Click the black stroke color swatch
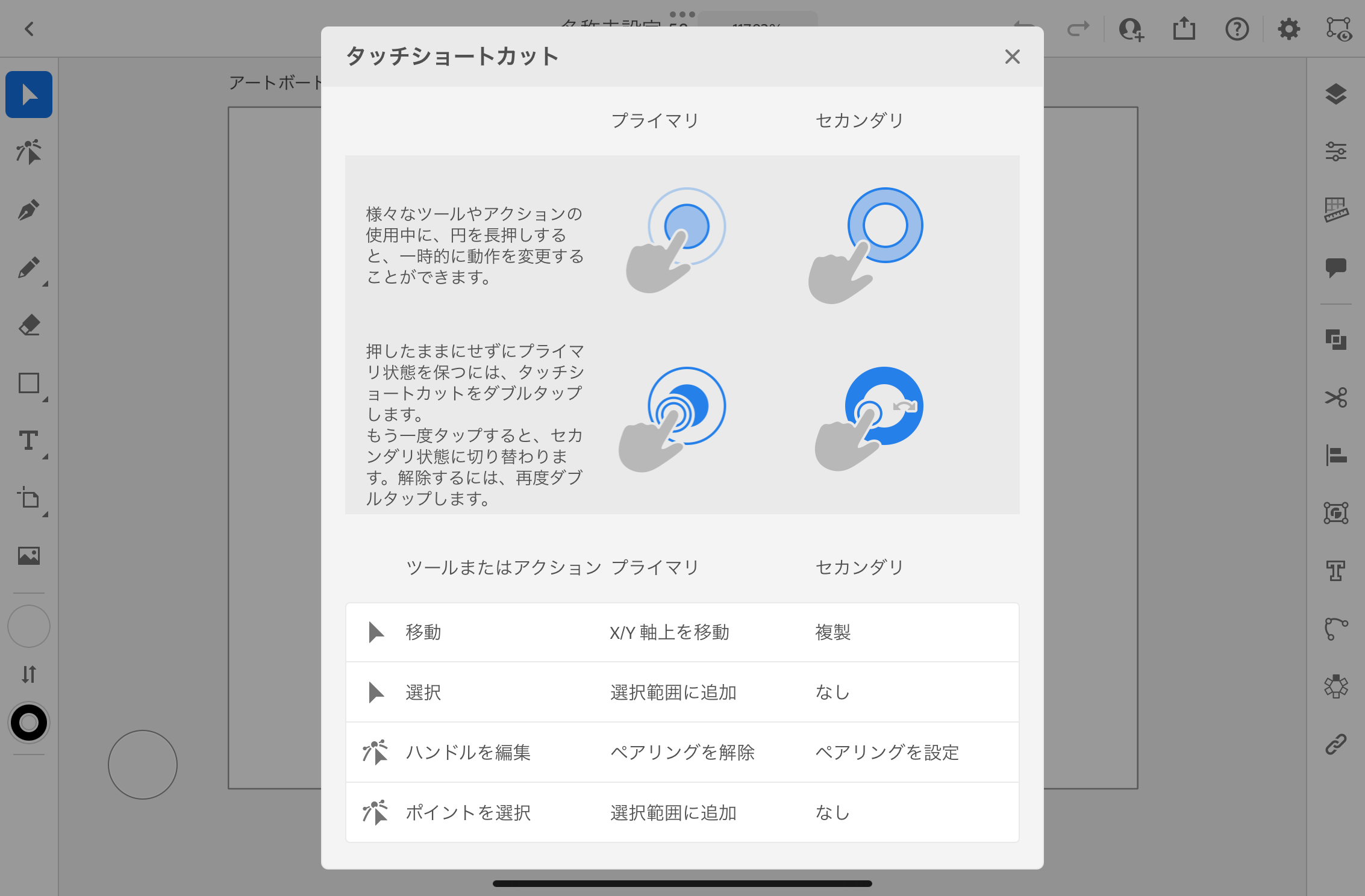 coord(28,723)
